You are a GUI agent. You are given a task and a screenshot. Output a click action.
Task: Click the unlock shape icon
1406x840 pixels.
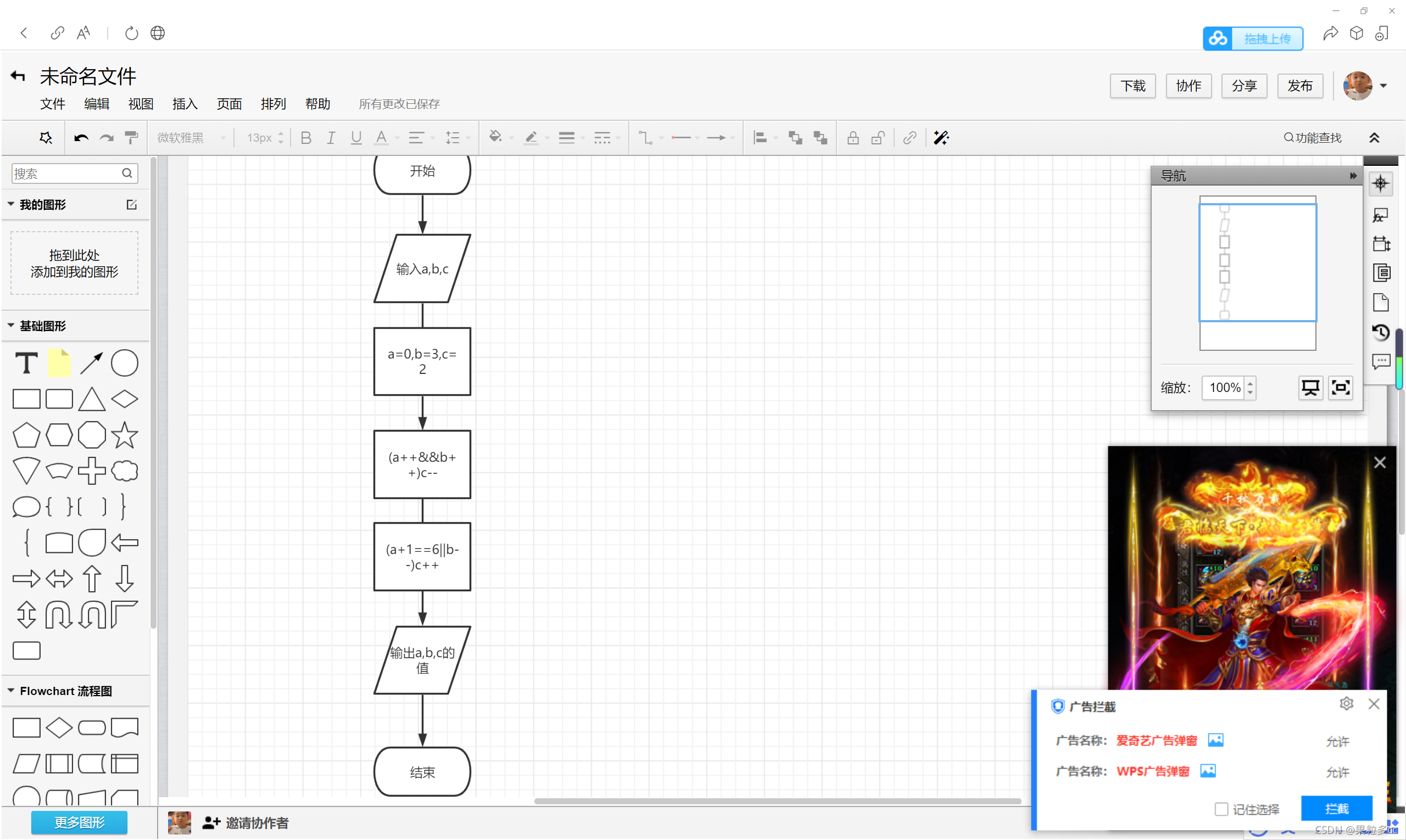point(878,138)
